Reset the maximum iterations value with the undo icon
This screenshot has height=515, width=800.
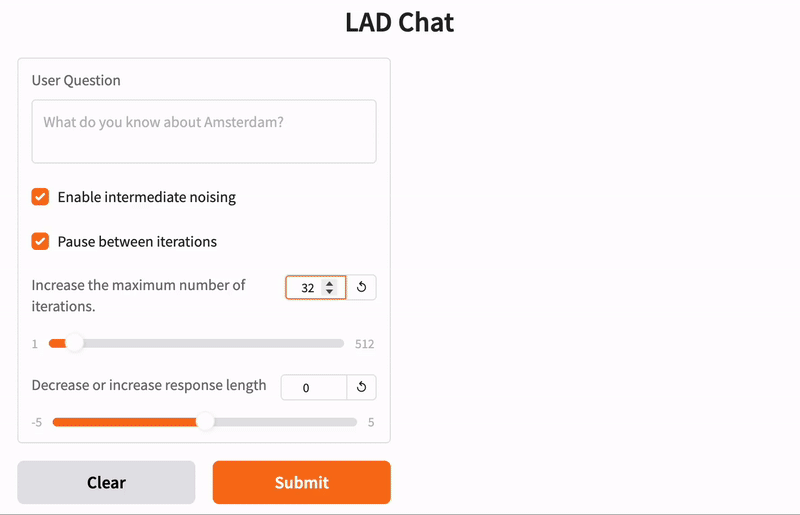(x=361, y=287)
